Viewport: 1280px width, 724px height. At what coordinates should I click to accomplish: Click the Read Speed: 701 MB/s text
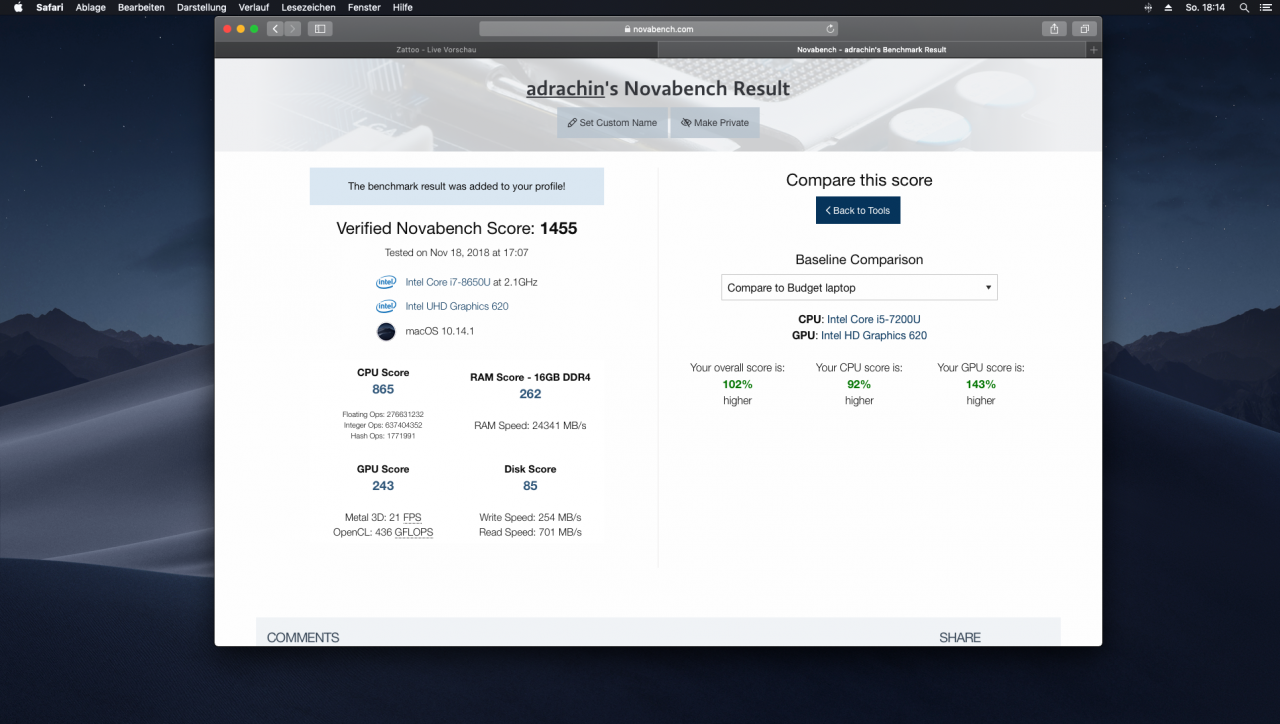pyautogui.click(x=530, y=532)
